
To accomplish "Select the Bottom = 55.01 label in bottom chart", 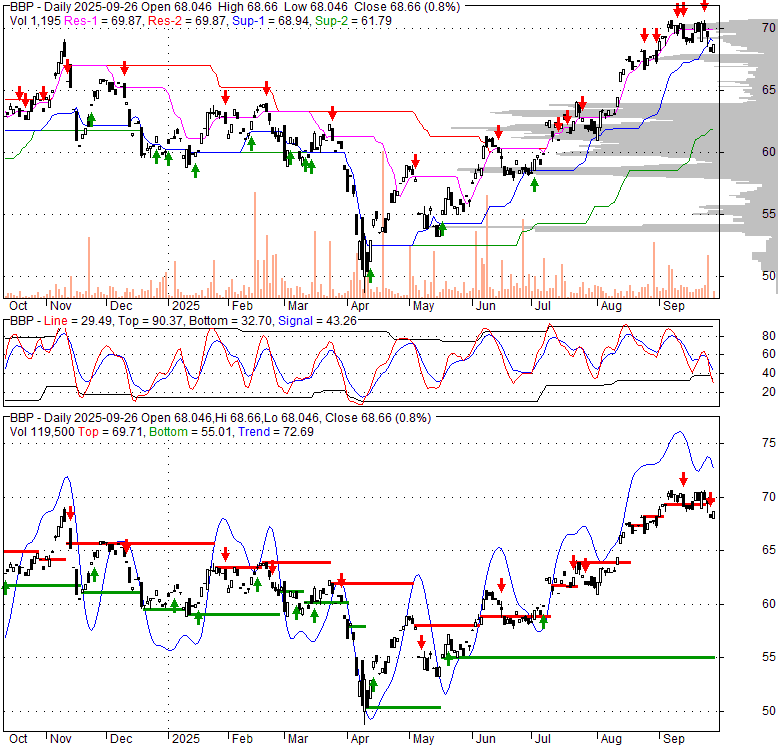I will point(190,432).
